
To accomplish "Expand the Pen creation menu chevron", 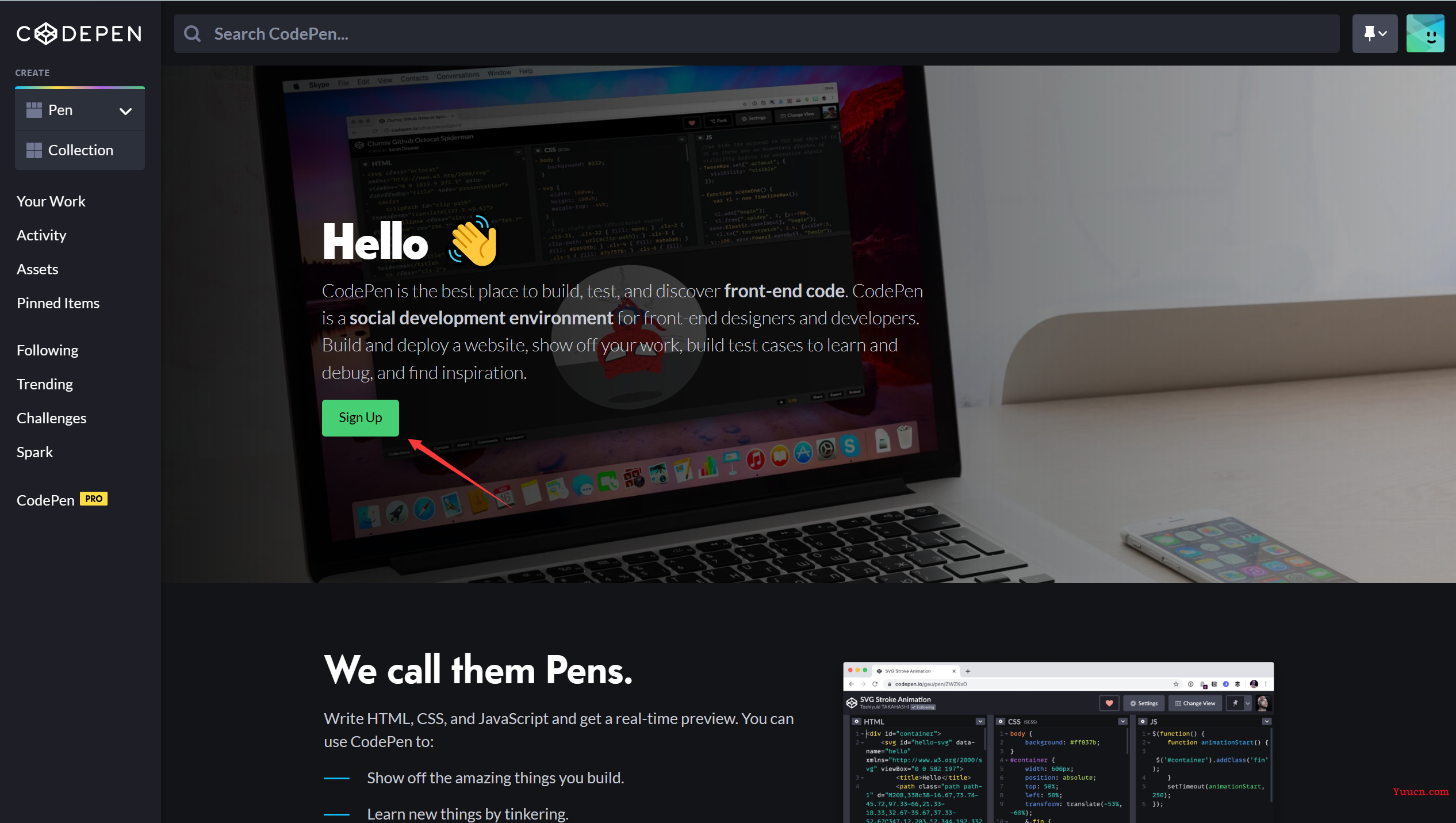I will point(125,110).
